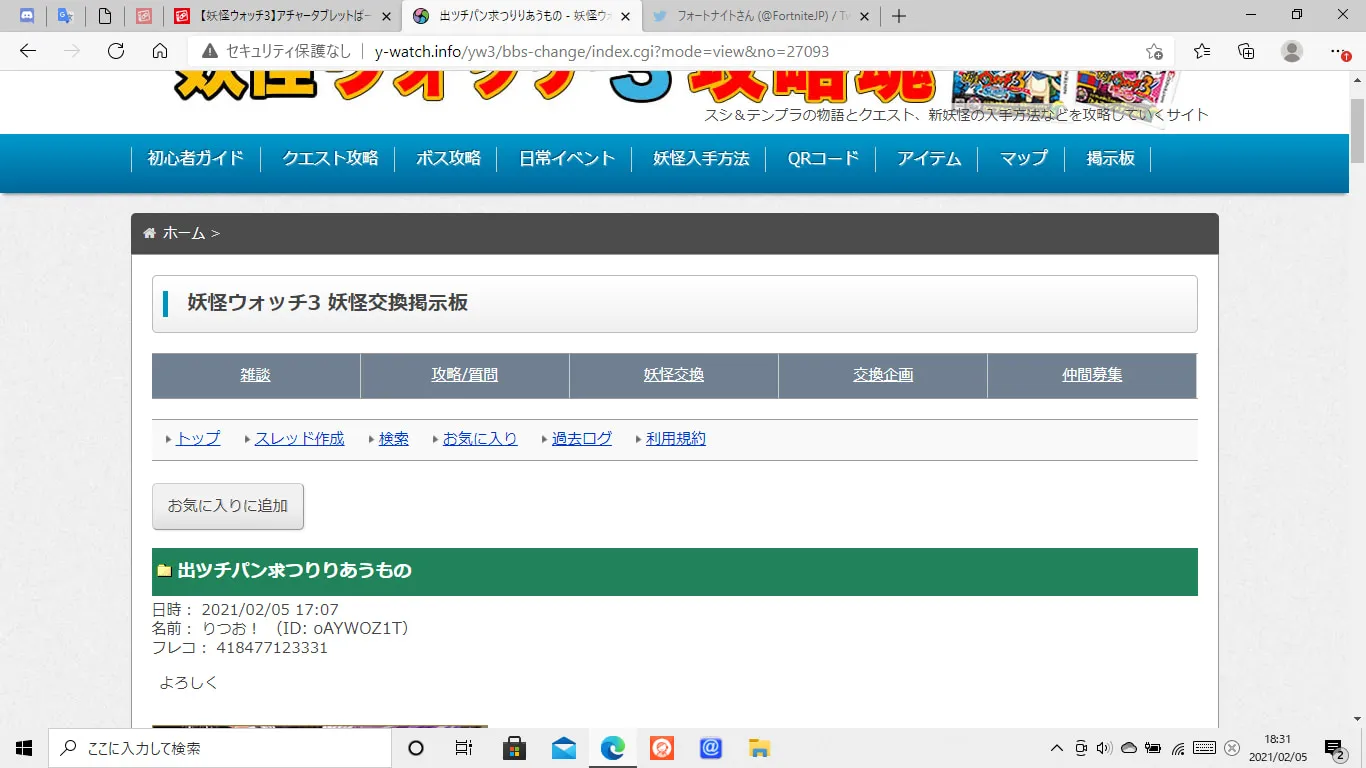This screenshot has height=768, width=1366.
Task: Switch to the フォートナイトさん Twitter tab
Action: pos(757,16)
